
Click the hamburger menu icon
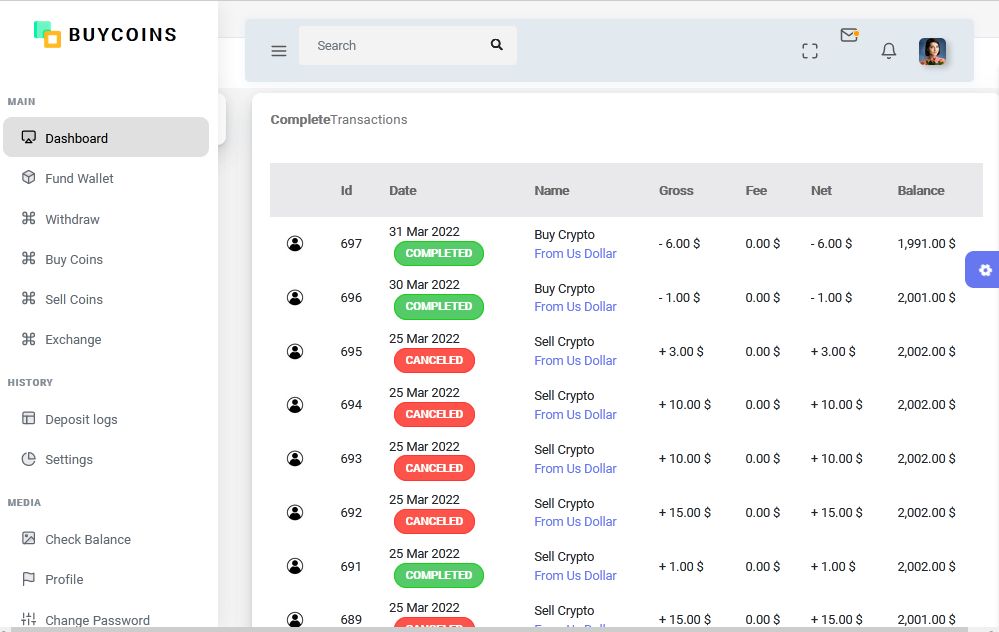279,51
